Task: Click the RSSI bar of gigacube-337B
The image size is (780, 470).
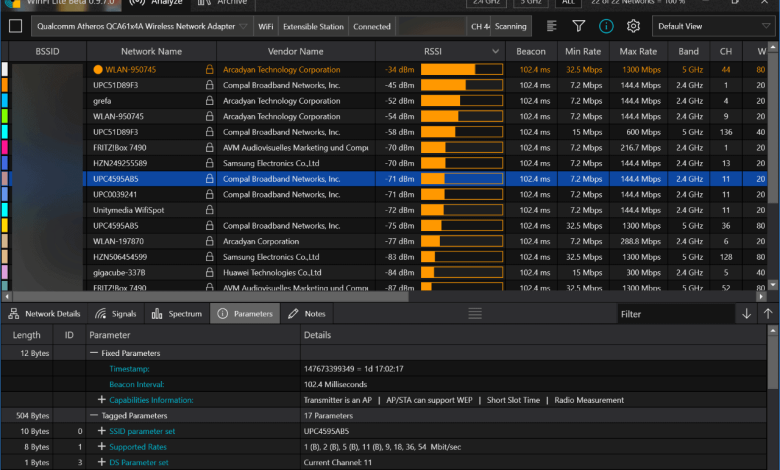Action: click(462, 272)
